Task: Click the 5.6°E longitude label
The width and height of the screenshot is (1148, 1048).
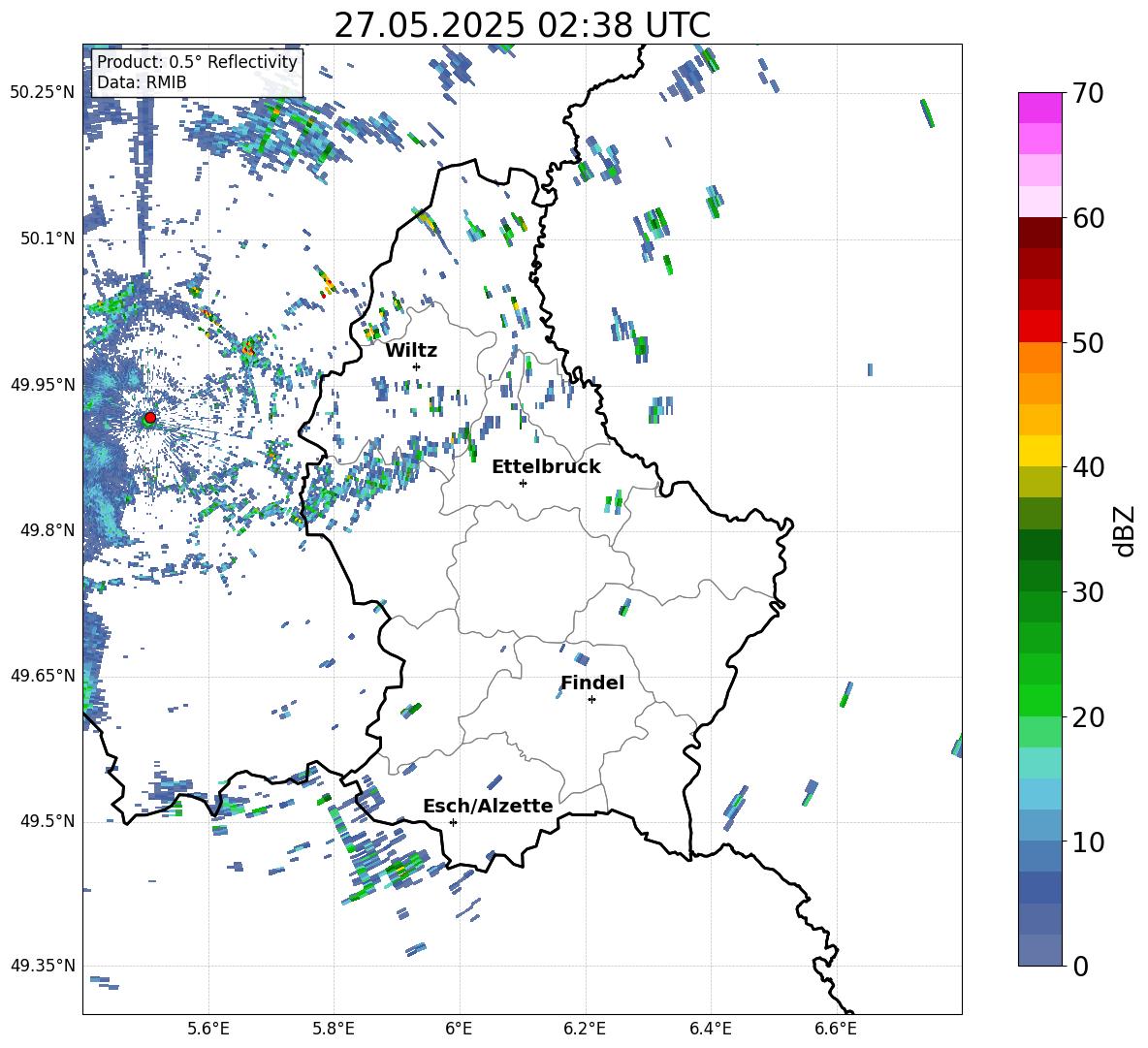Action: click(x=207, y=1029)
